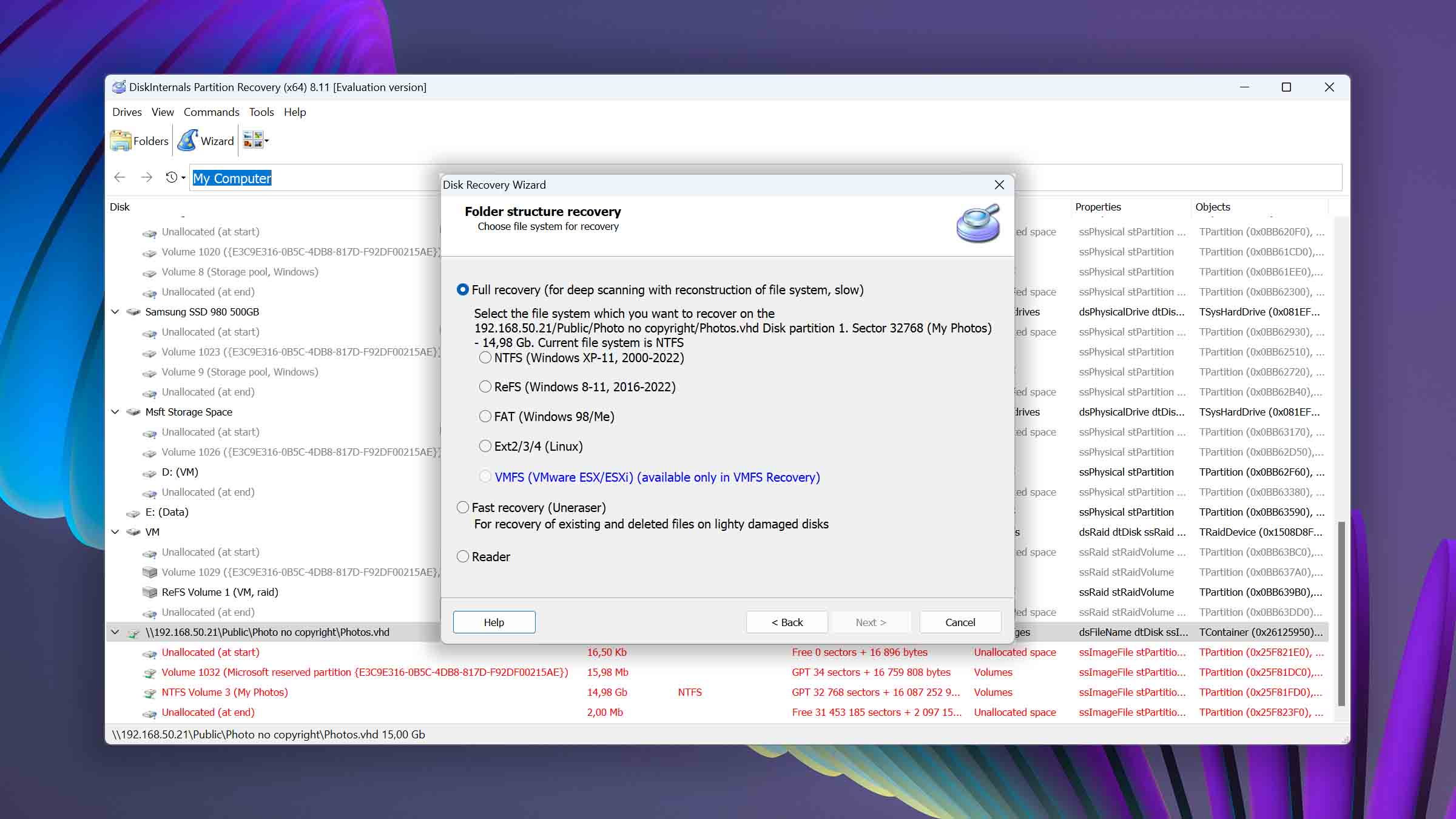Select Fast recovery (Uneraser) option

click(463, 508)
